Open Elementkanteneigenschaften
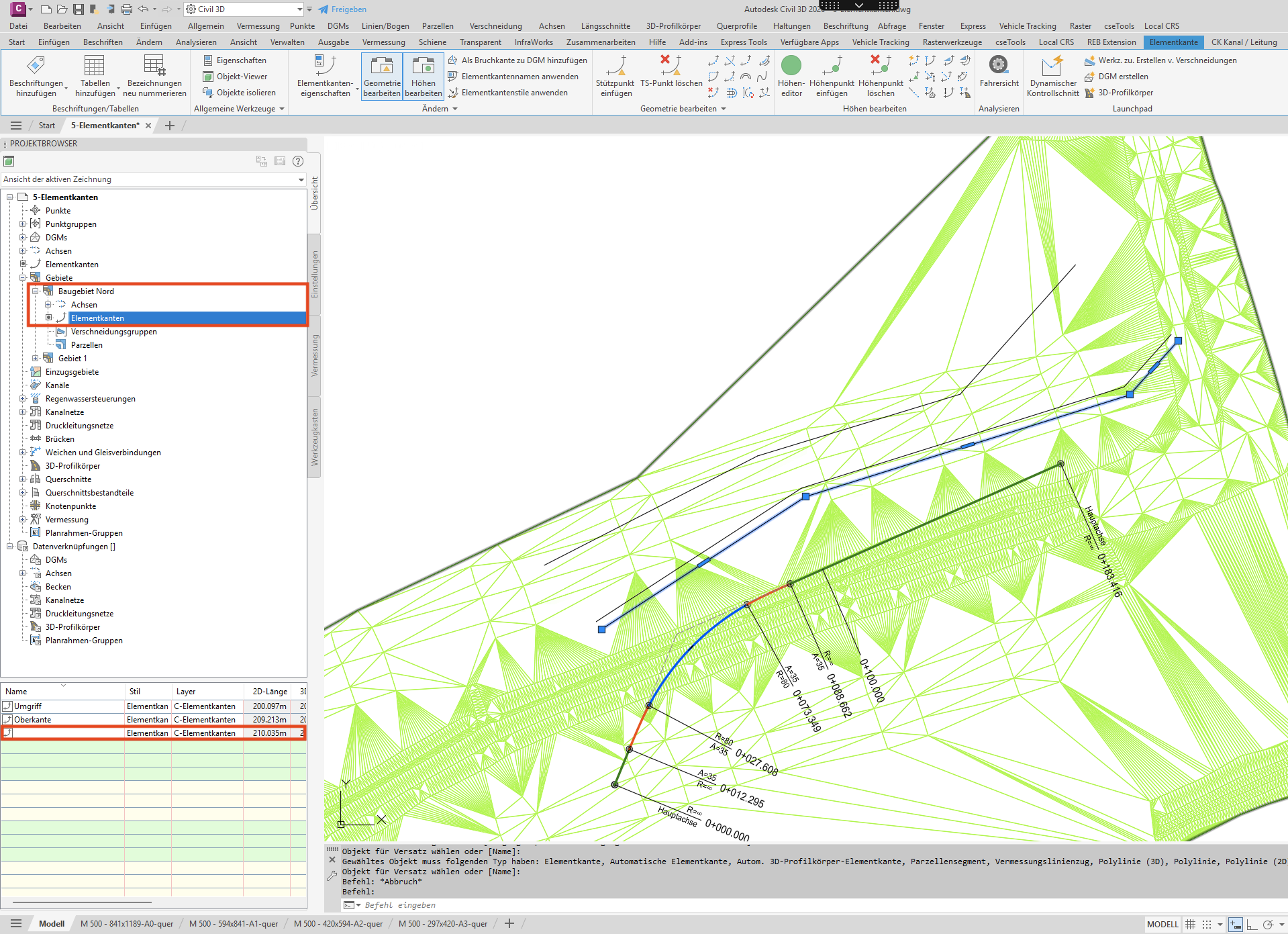 pos(325,76)
